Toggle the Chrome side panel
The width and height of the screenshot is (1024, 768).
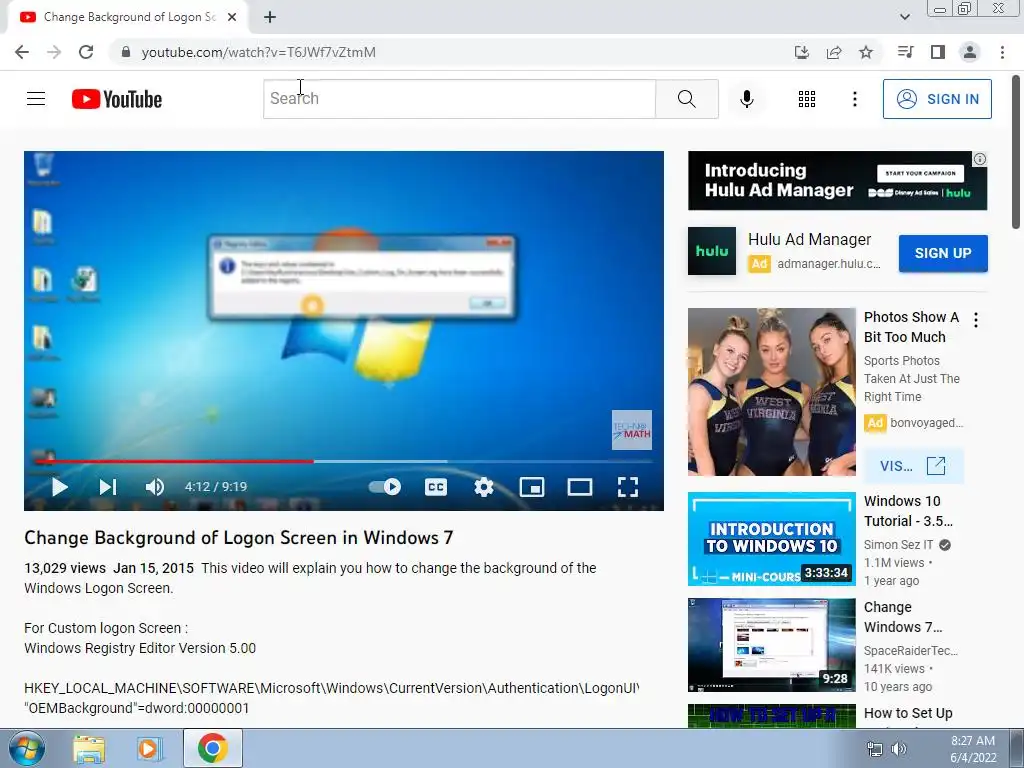938,52
